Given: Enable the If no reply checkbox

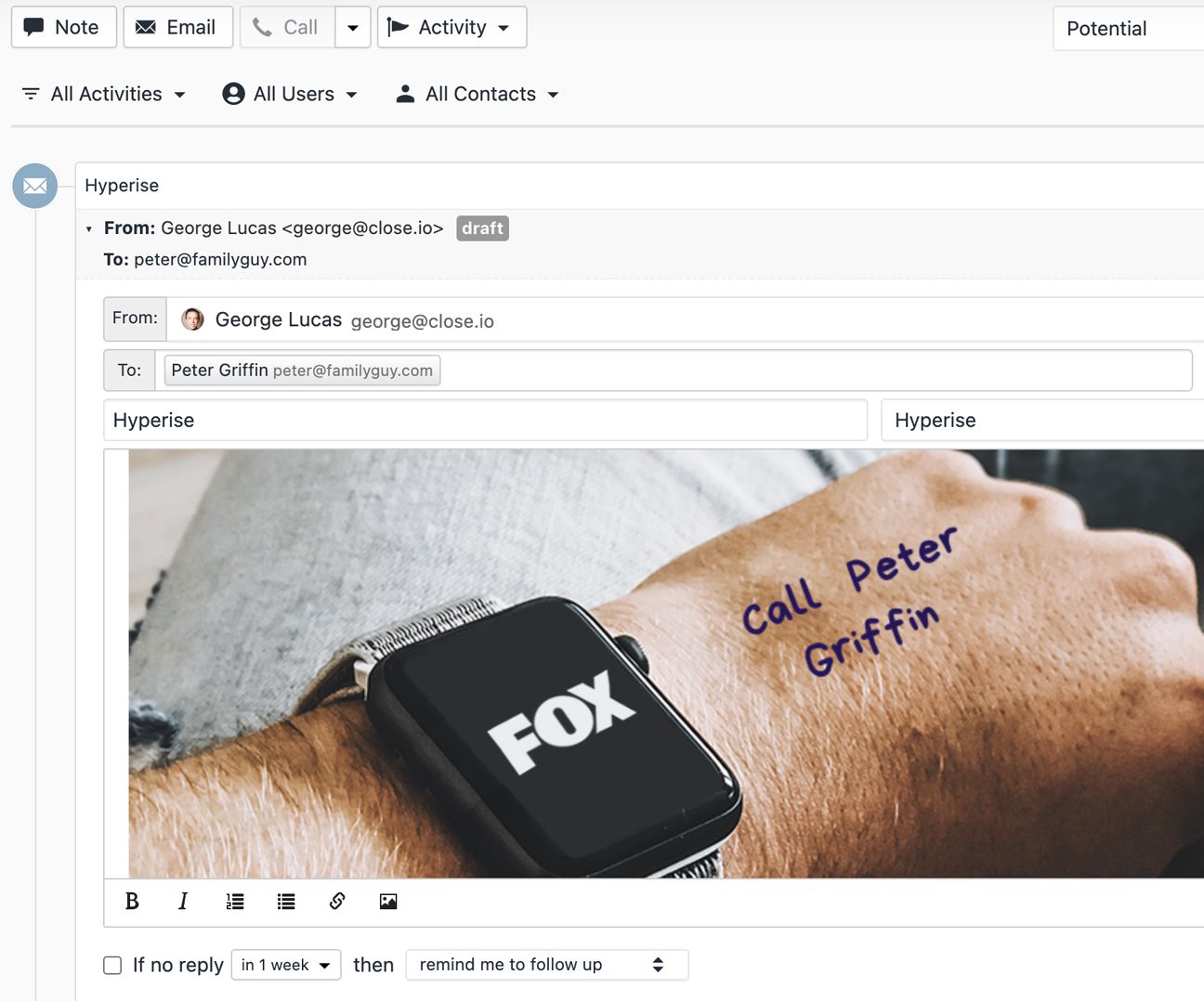Looking at the screenshot, I should click(x=112, y=965).
